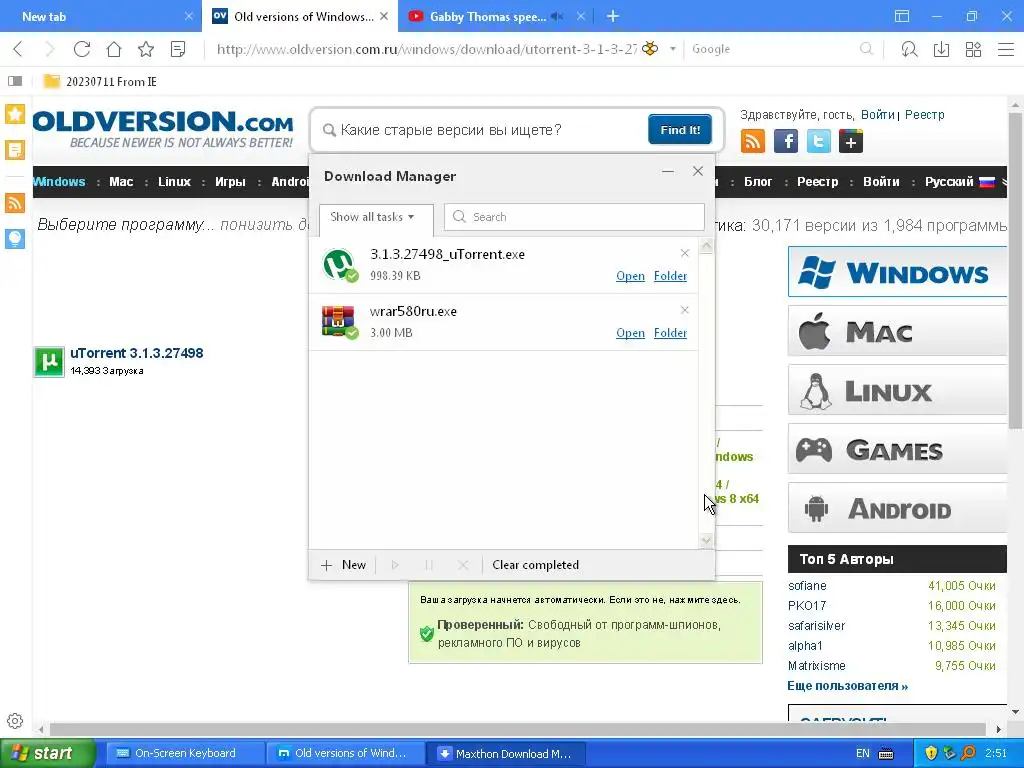Mute the Gabby Thomas tab audio icon

[x=557, y=16]
